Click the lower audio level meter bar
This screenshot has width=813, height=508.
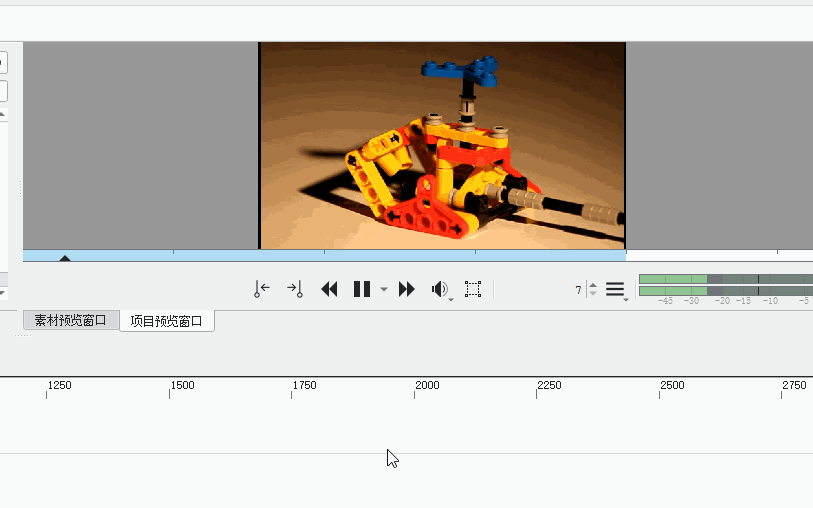(726, 291)
